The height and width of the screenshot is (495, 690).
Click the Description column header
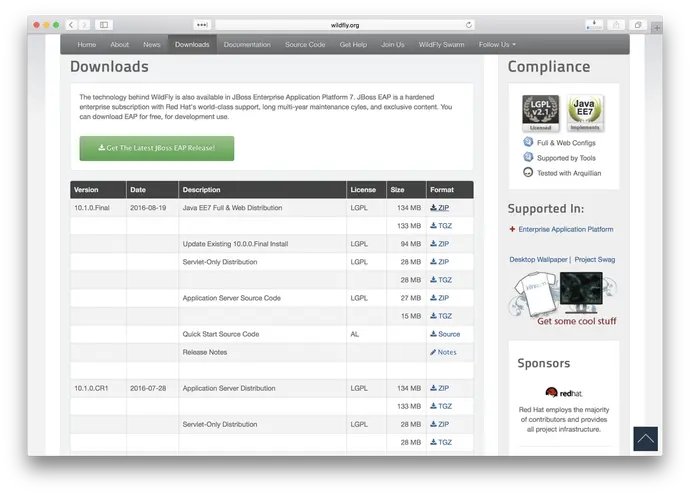pyautogui.click(x=262, y=190)
